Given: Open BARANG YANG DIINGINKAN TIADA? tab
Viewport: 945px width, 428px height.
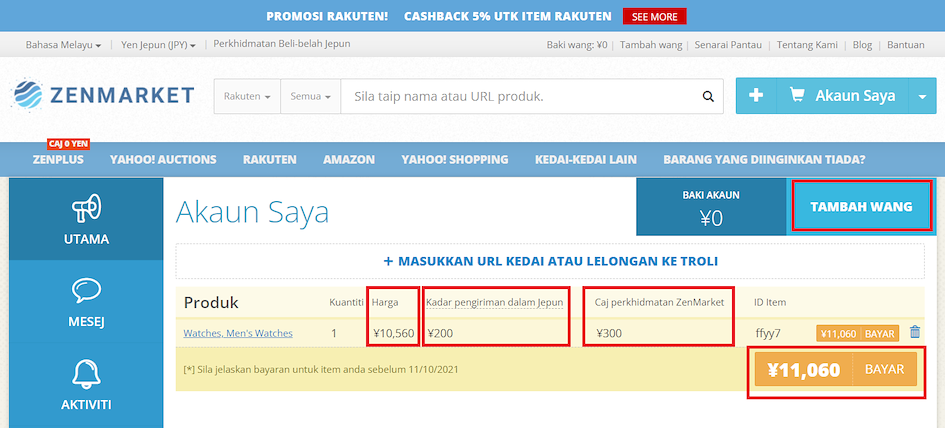Looking at the screenshot, I should (x=764, y=160).
